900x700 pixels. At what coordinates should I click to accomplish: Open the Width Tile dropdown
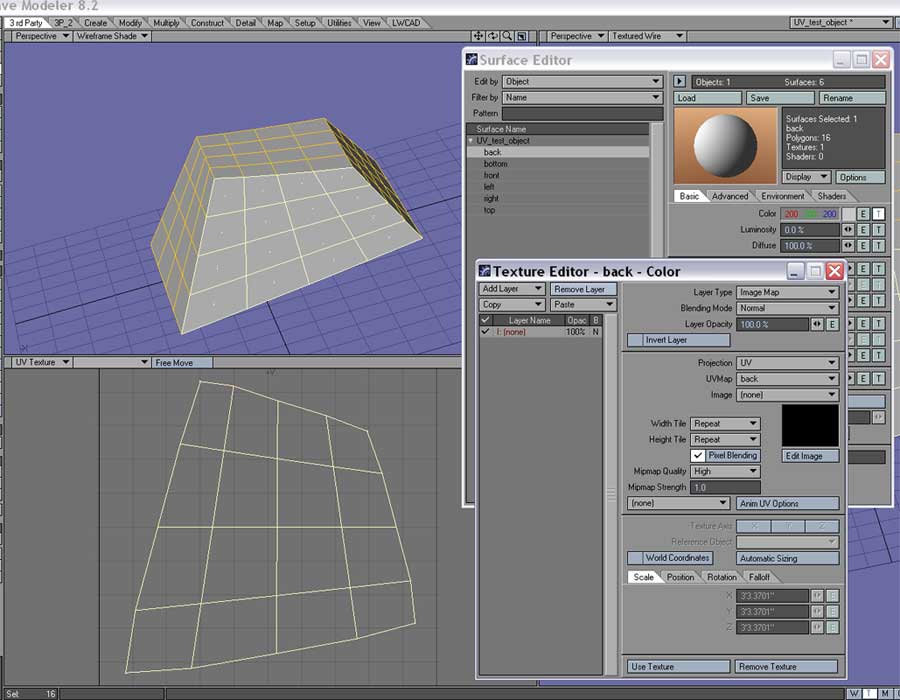[726, 423]
